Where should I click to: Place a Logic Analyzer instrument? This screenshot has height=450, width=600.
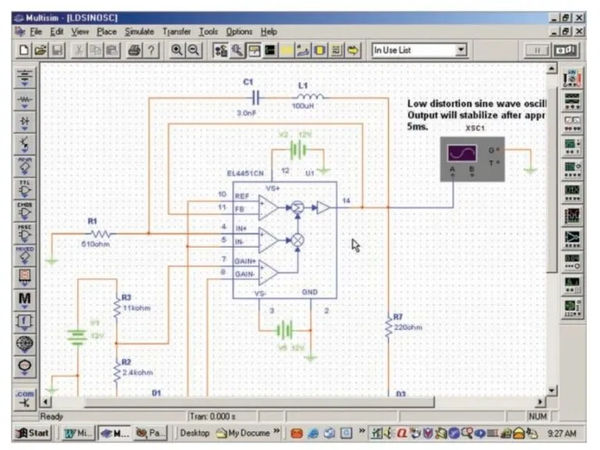point(572,215)
